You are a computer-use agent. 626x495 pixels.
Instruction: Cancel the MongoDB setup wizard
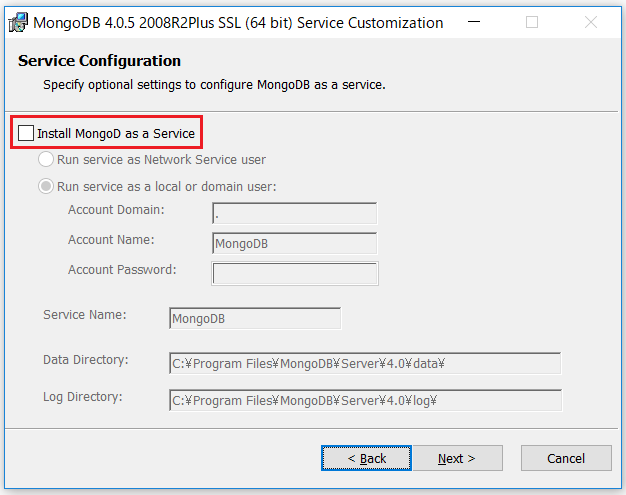click(566, 458)
